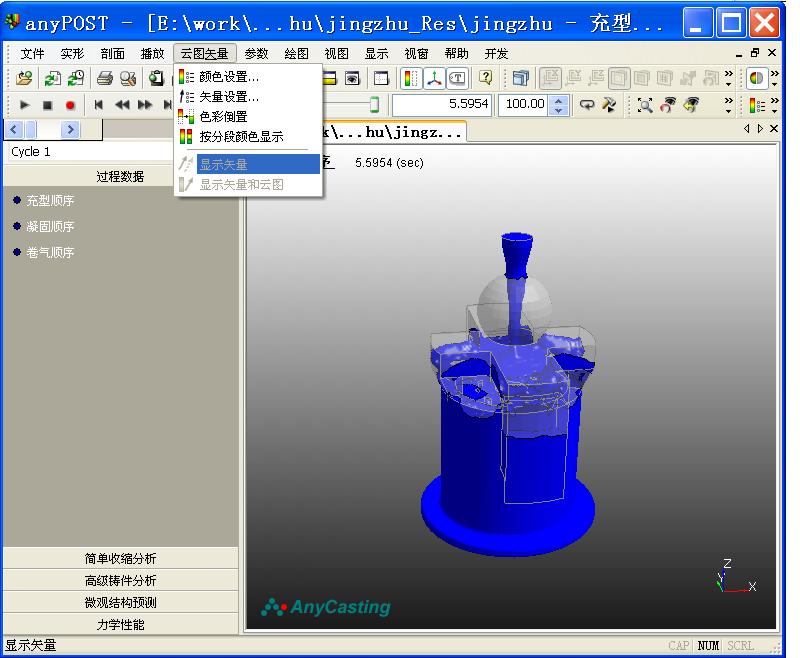Viewport: 800px width, 658px height.
Task: Select 充型顺序 in process data list
Action: [50, 200]
